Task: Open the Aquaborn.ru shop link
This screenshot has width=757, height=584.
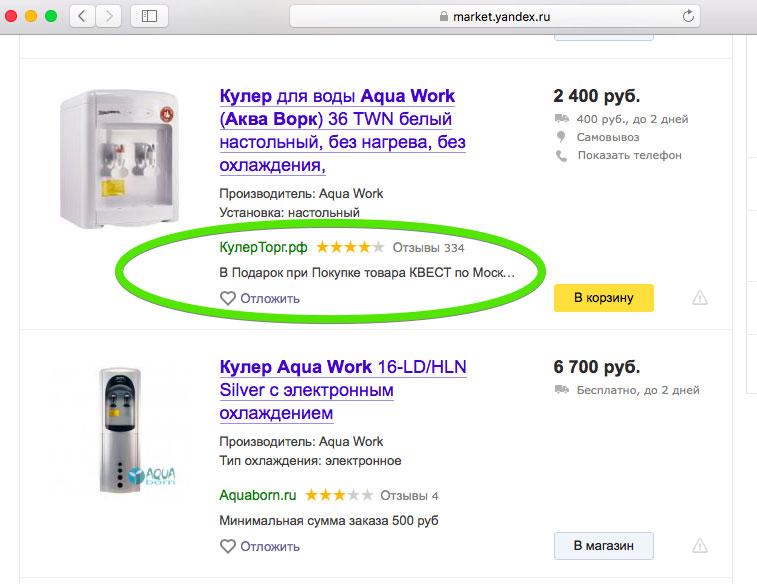Action: pyautogui.click(x=257, y=495)
